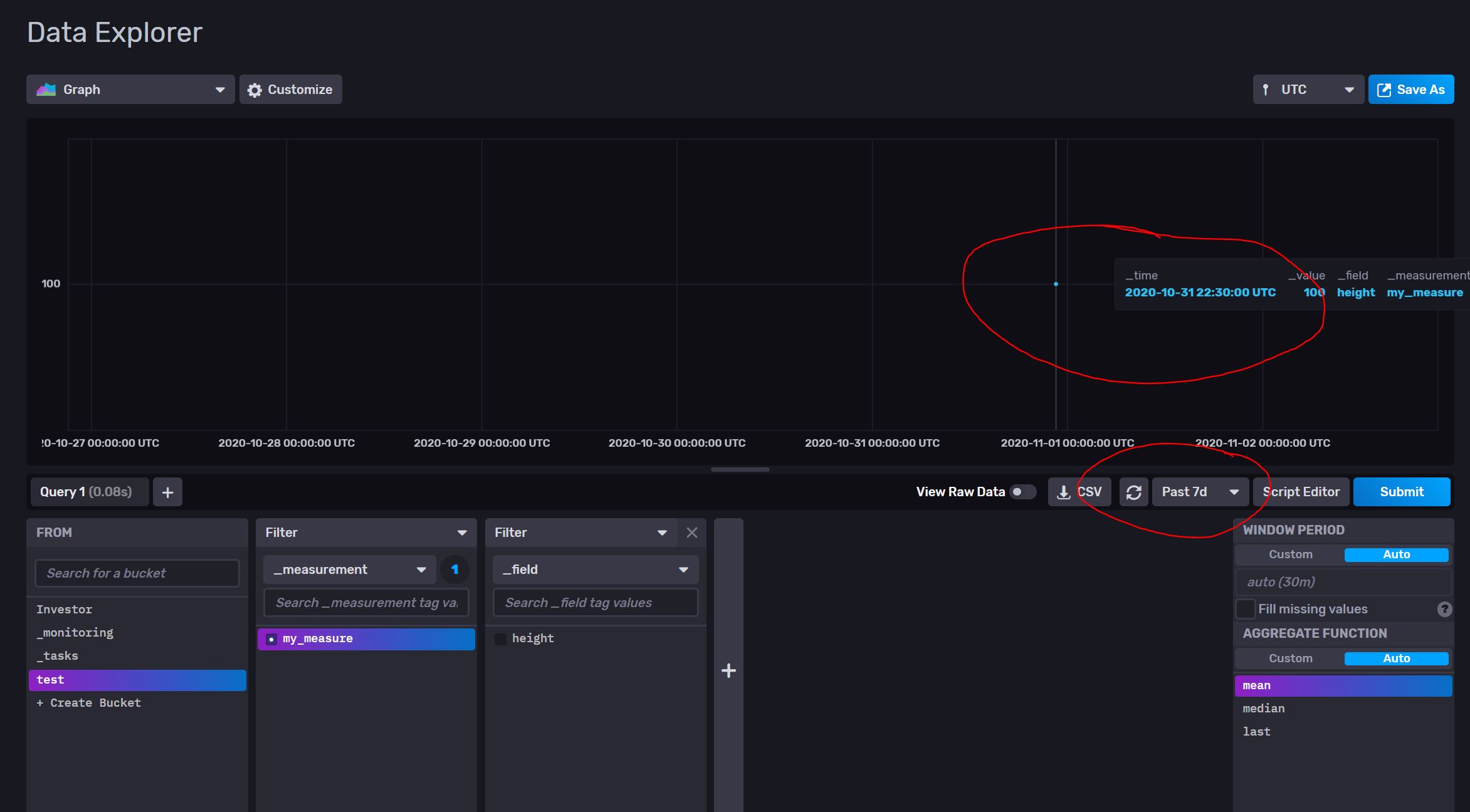Screen dimensions: 1470x812
Task: Select the _monitoring bucket
Action: click(137, 633)
